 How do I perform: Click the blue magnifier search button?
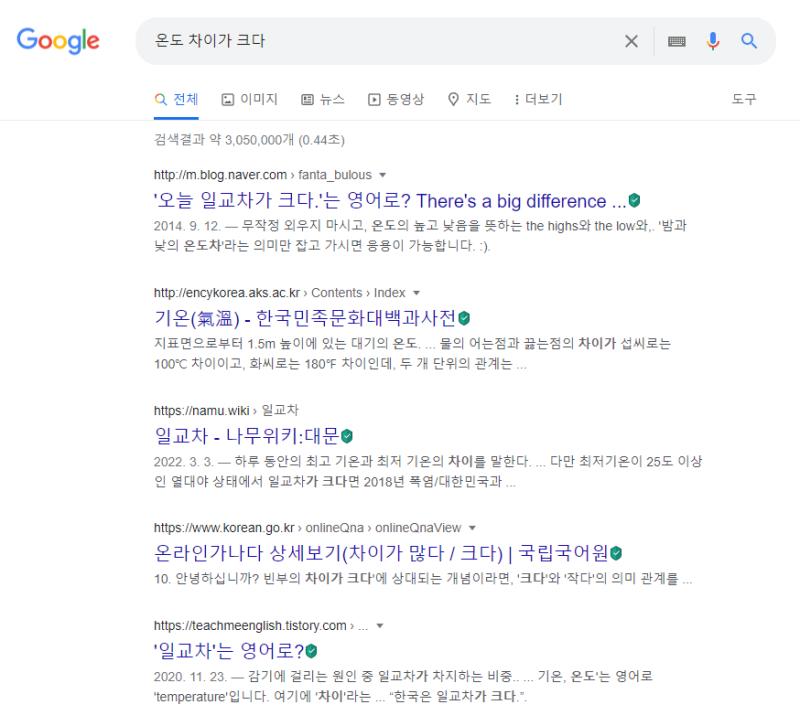pyautogui.click(x=748, y=41)
